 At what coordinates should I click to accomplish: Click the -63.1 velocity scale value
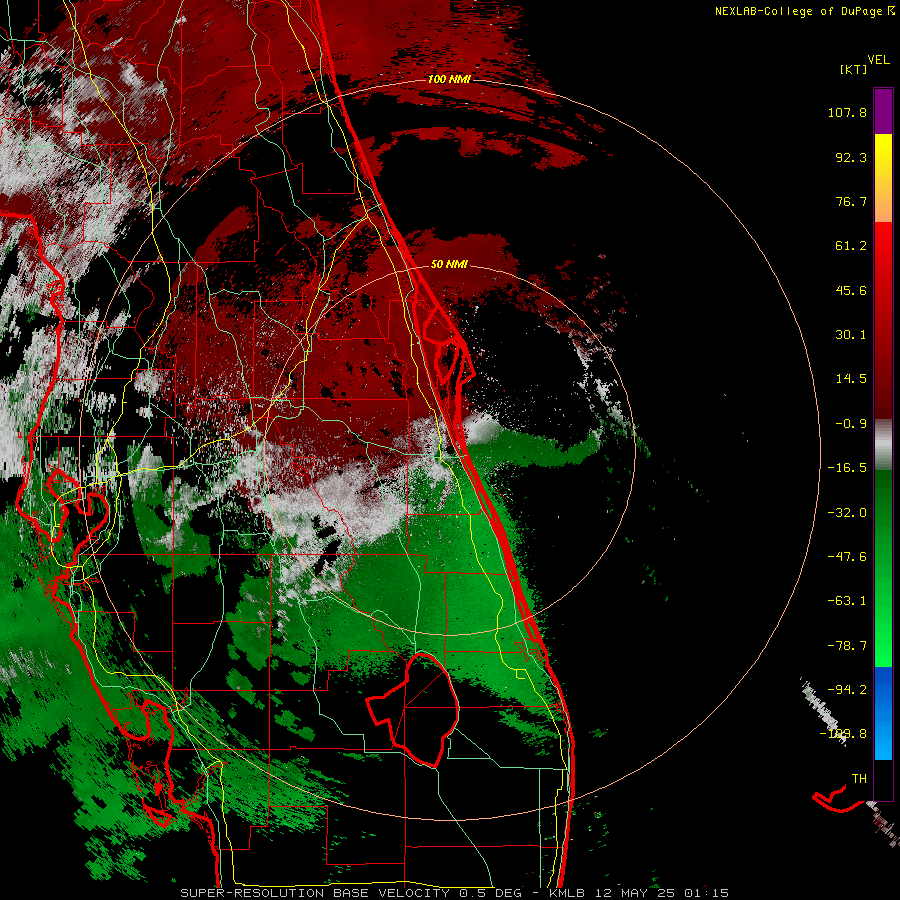click(x=847, y=601)
